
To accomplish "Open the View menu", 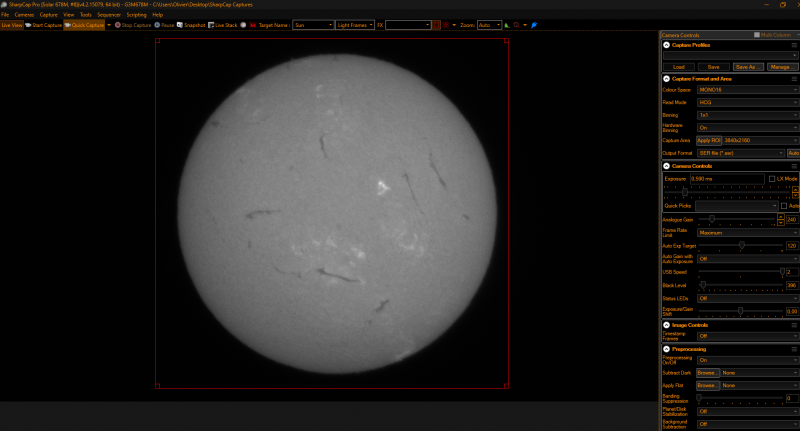I will [69, 15].
